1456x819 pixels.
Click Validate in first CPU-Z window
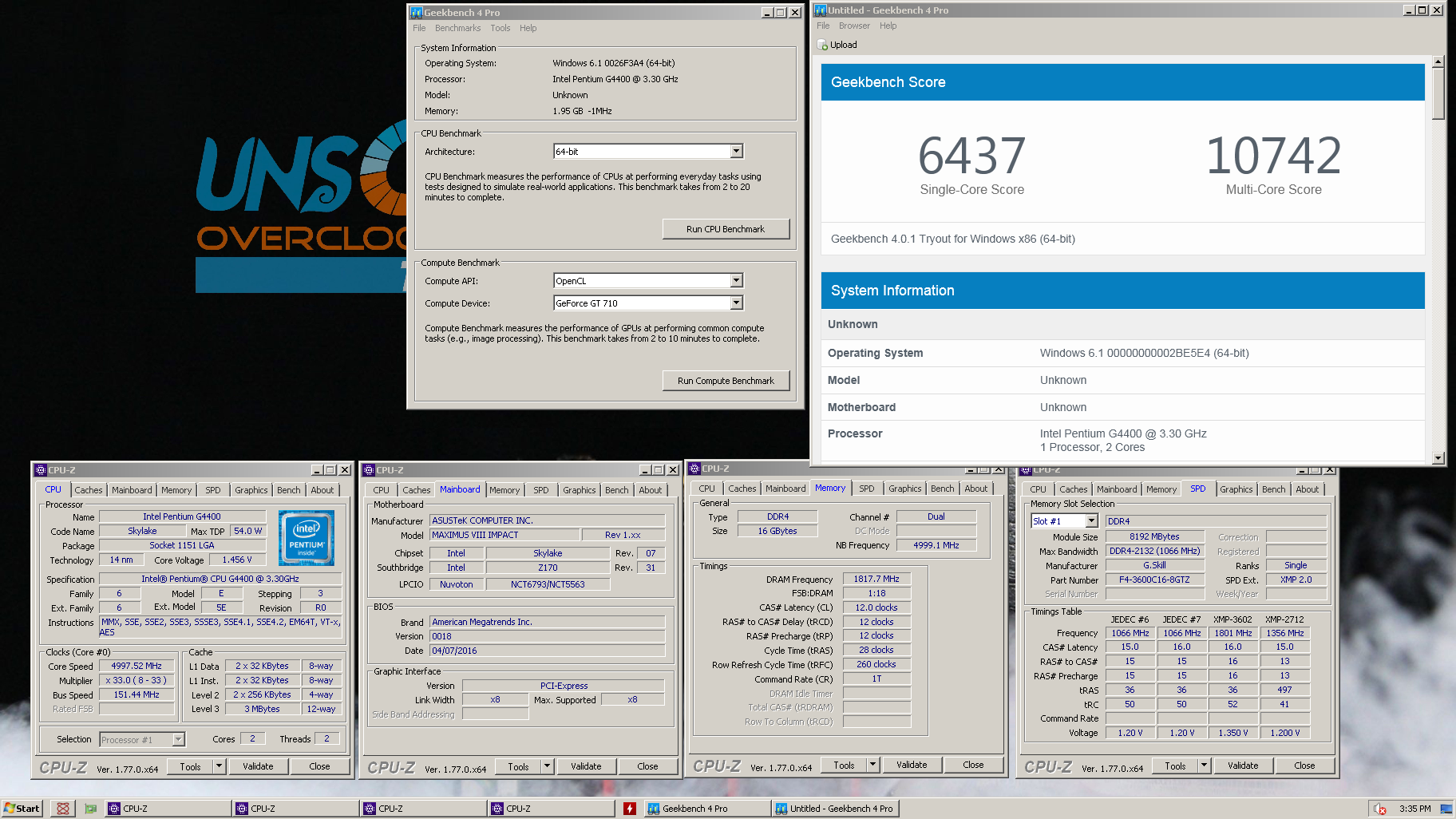click(x=258, y=766)
